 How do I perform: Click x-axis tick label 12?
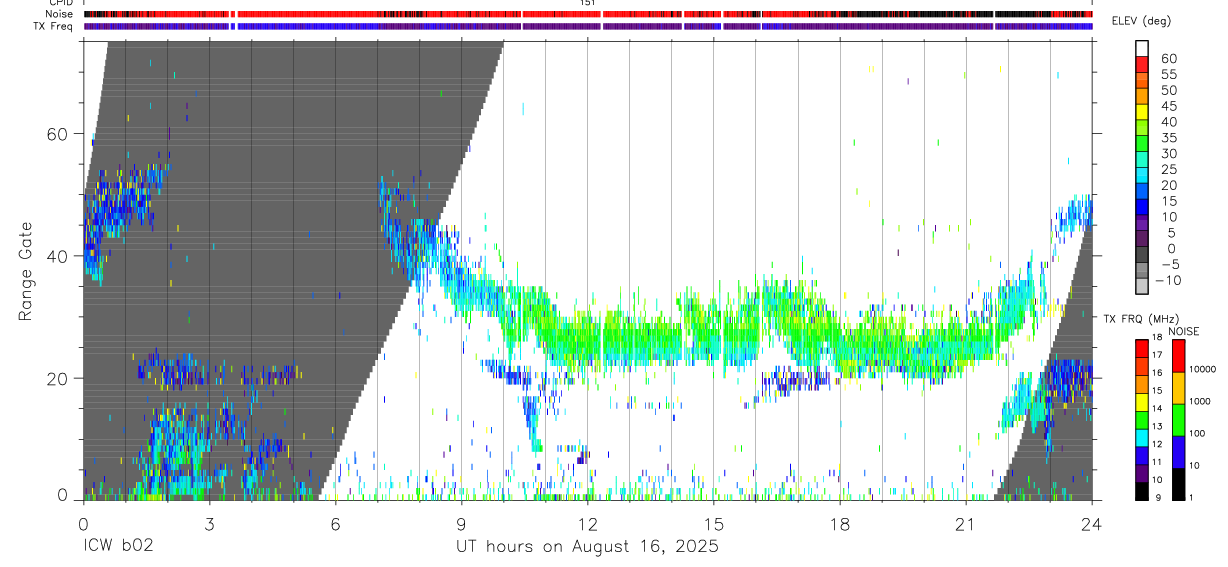tap(587, 523)
